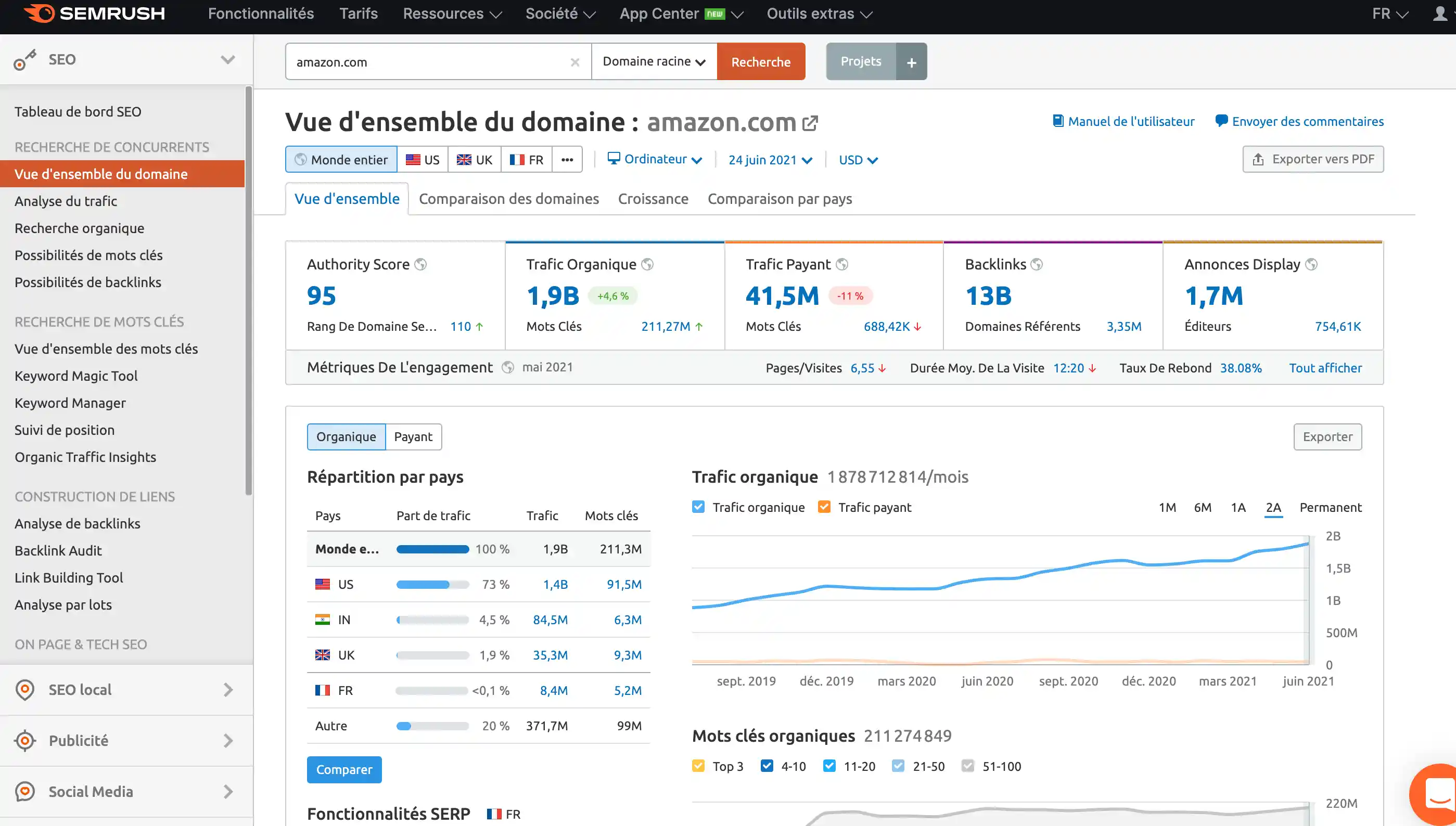Viewport: 1456px width, 826px height.
Task: Click the Métriques De L'engagement globe icon
Action: point(508,368)
